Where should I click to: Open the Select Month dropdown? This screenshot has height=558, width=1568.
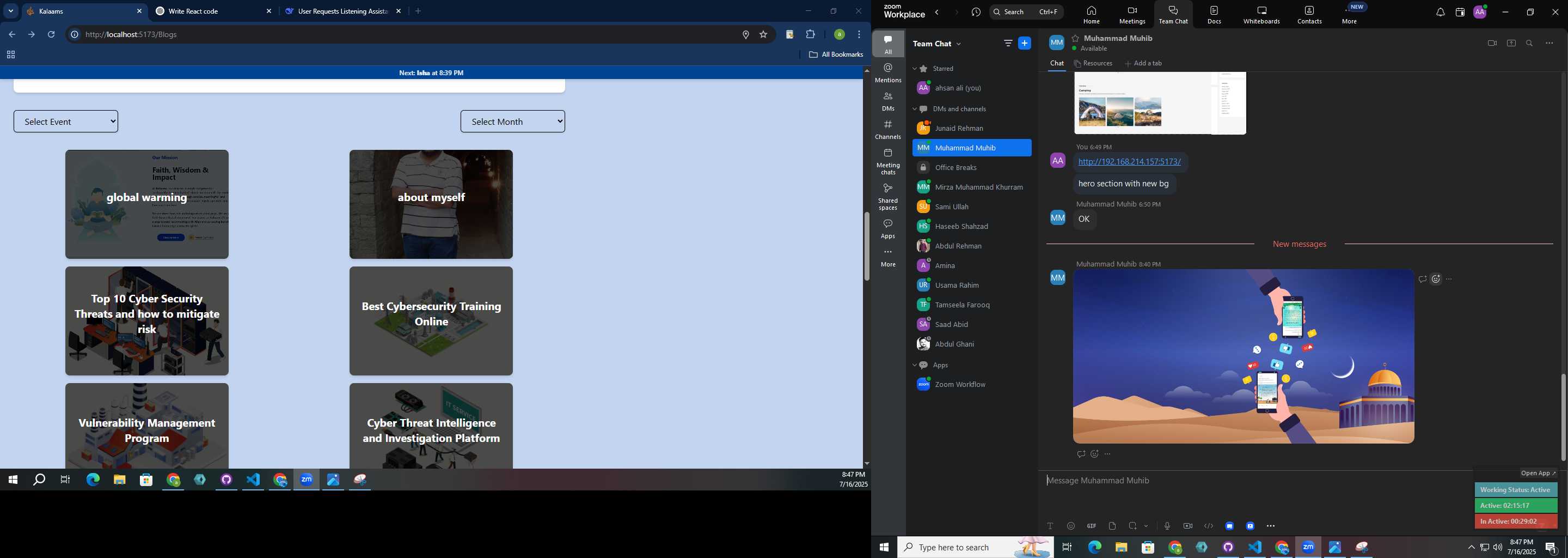click(512, 121)
